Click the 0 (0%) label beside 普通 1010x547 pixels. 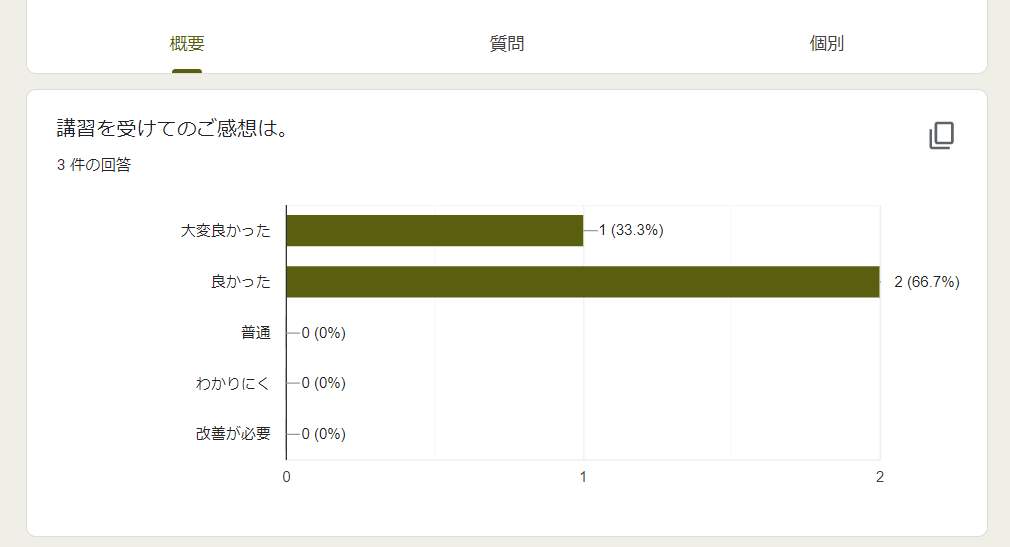click(323, 332)
